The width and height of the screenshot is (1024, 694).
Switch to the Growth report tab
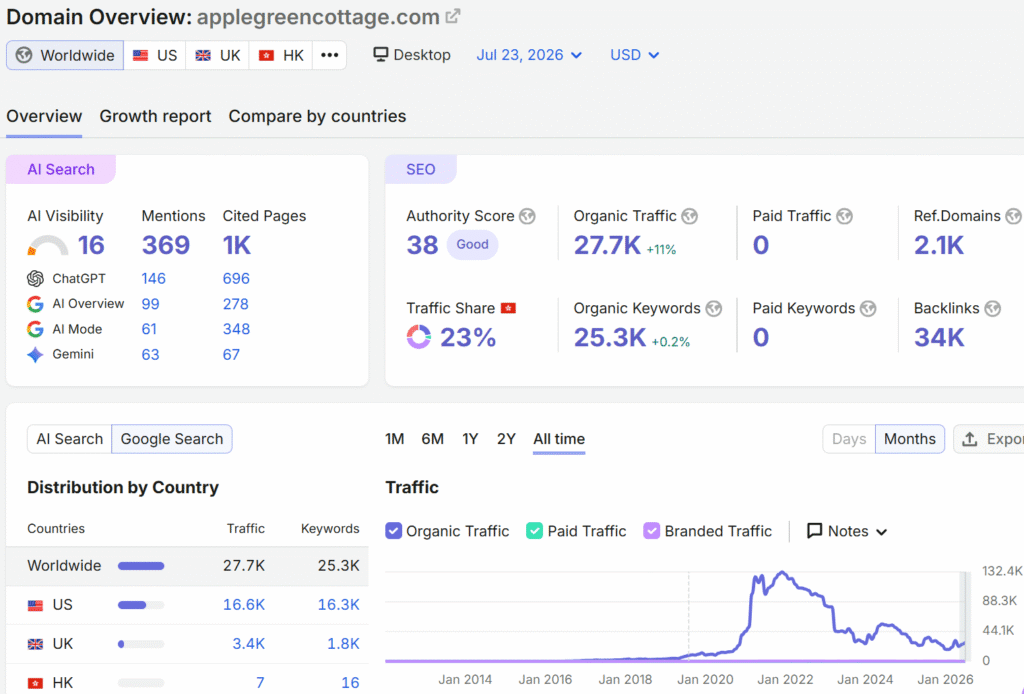[x=155, y=116]
